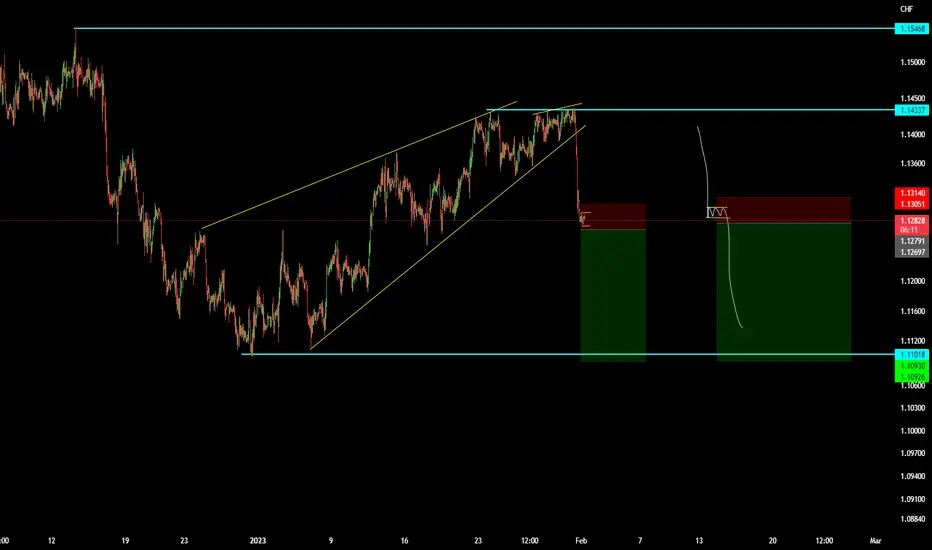Click the 2023 year label on time axis
Viewport: 932px width, 550px height.
point(257,541)
